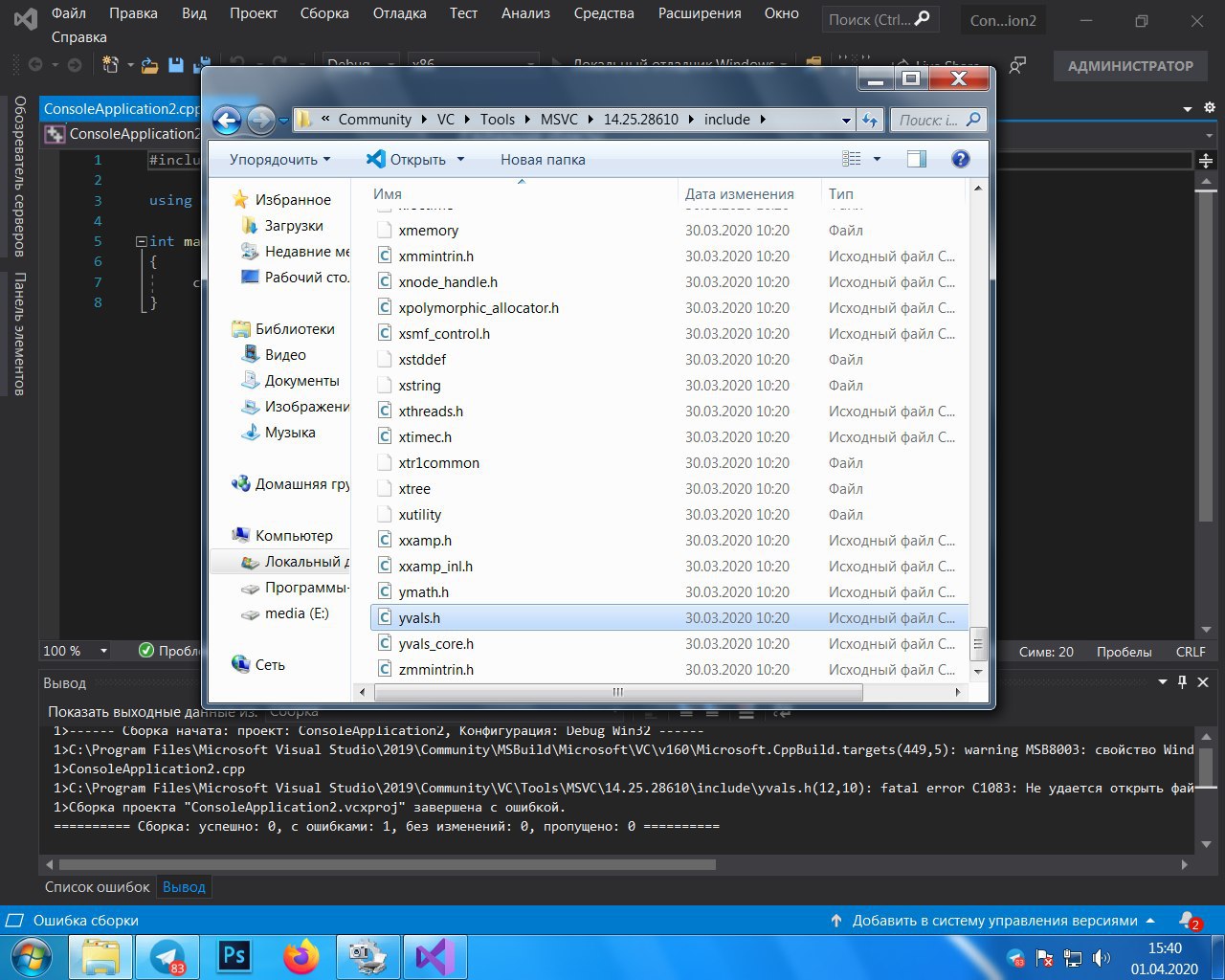Image resolution: width=1225 pixels, height=980 pixels.
Task: Open recent locations dropdown beside navigation arrows
Action: click(x=284, y=121)
